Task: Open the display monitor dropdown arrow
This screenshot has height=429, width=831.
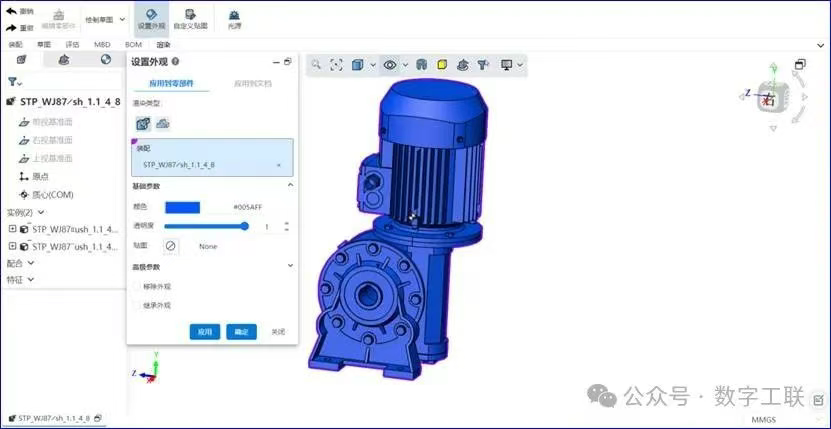Action: tap(520, 65)
